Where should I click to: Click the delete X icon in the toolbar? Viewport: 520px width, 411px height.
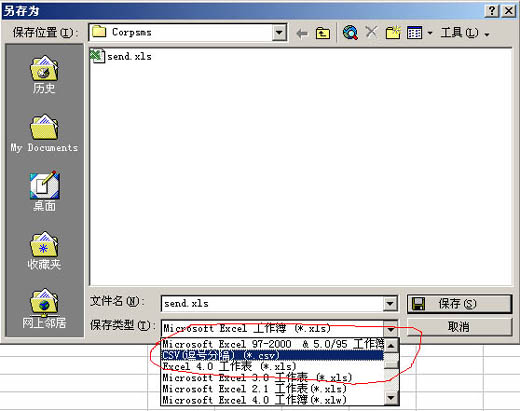[371, 32]
